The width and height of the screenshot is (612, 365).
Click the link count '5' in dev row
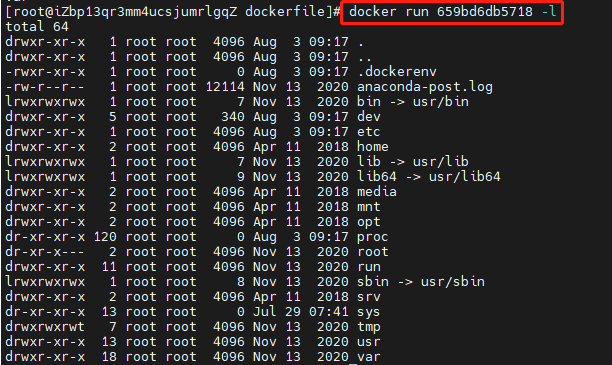(113, 117)
